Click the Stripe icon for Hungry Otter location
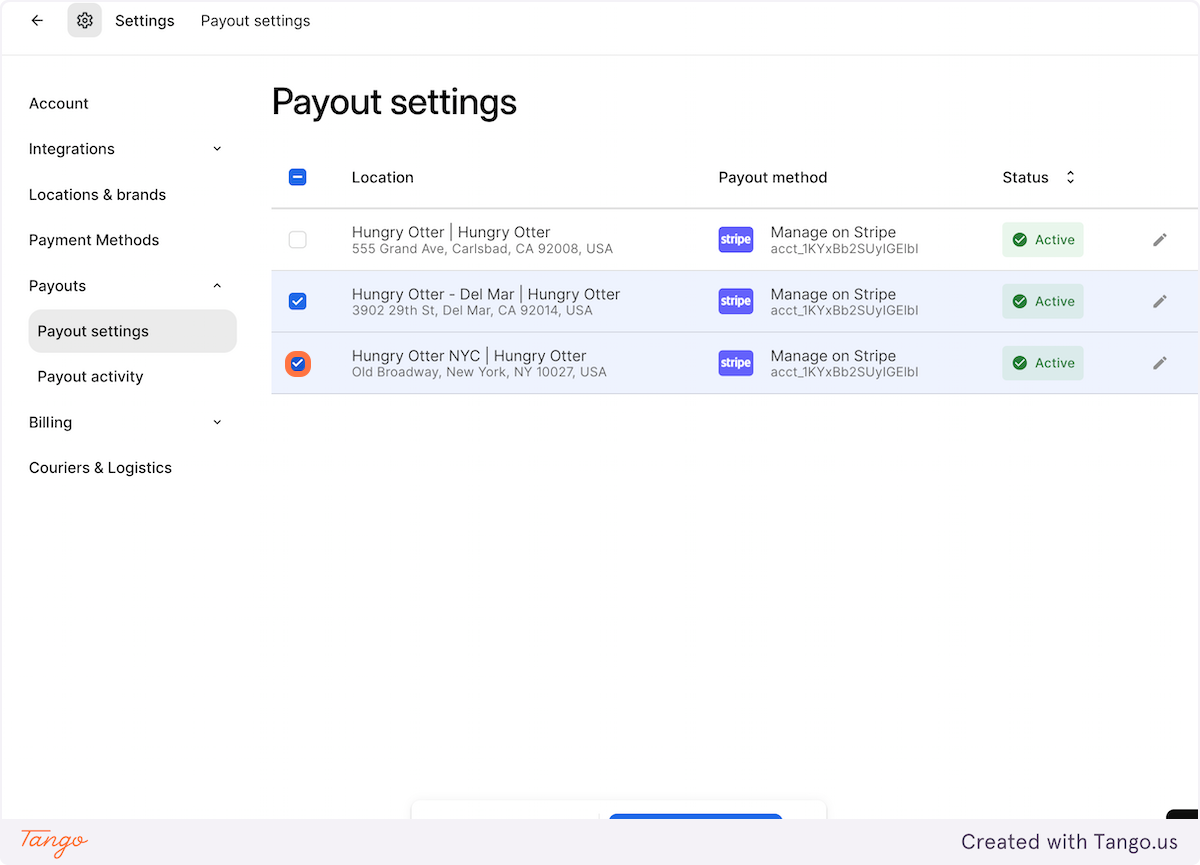 click(736, 239)
